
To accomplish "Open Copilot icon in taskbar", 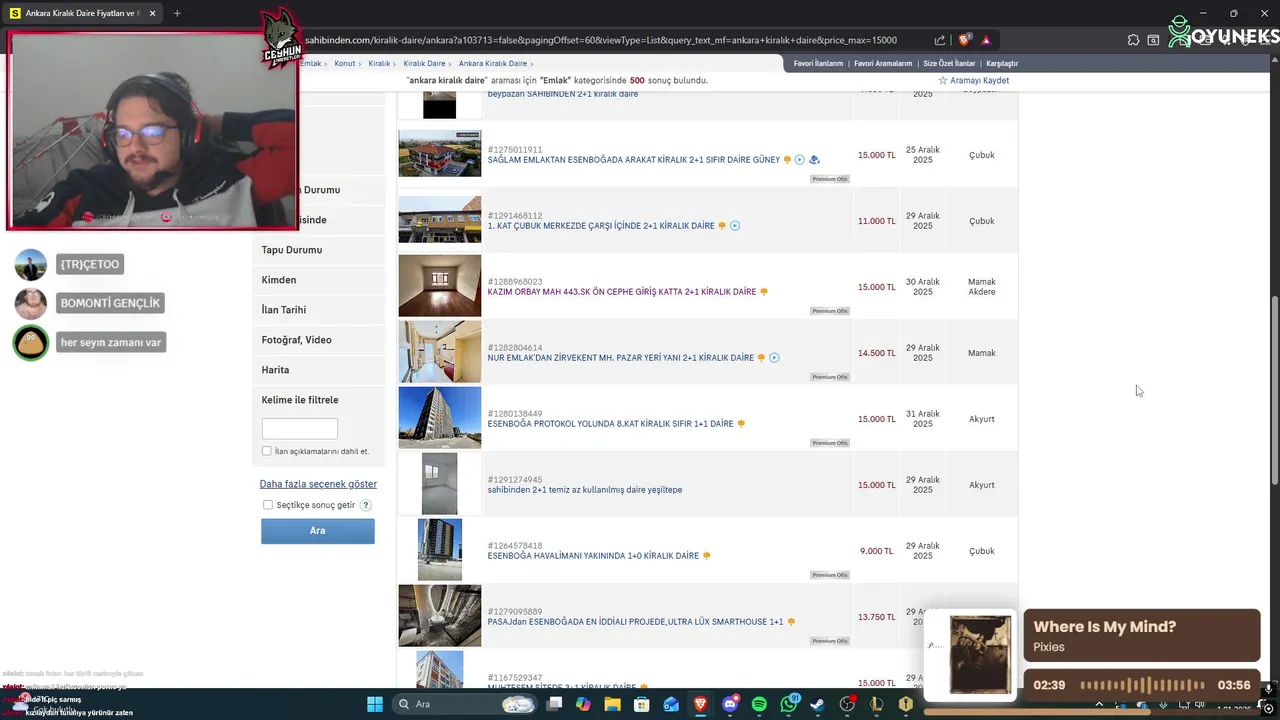I will pos(583,704).
